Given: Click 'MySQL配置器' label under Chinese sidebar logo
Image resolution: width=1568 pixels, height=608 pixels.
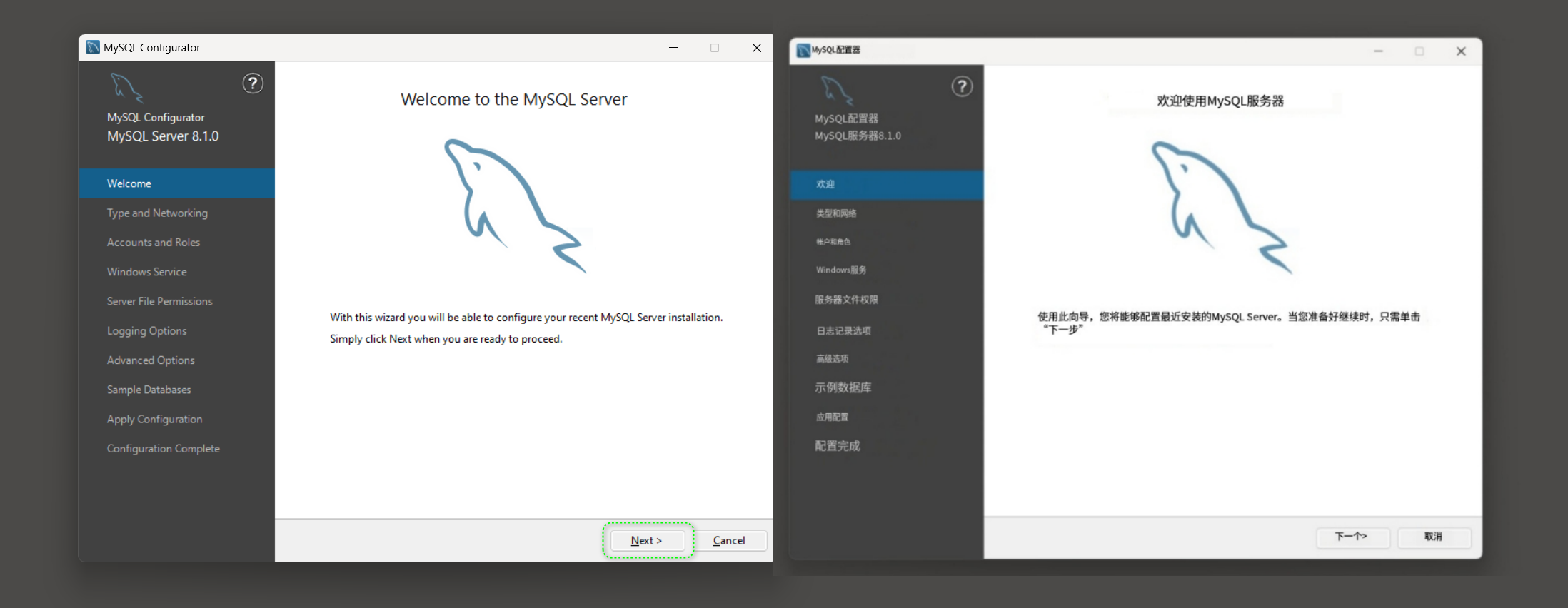Looking at the screenshot, I should coord(846,118).
